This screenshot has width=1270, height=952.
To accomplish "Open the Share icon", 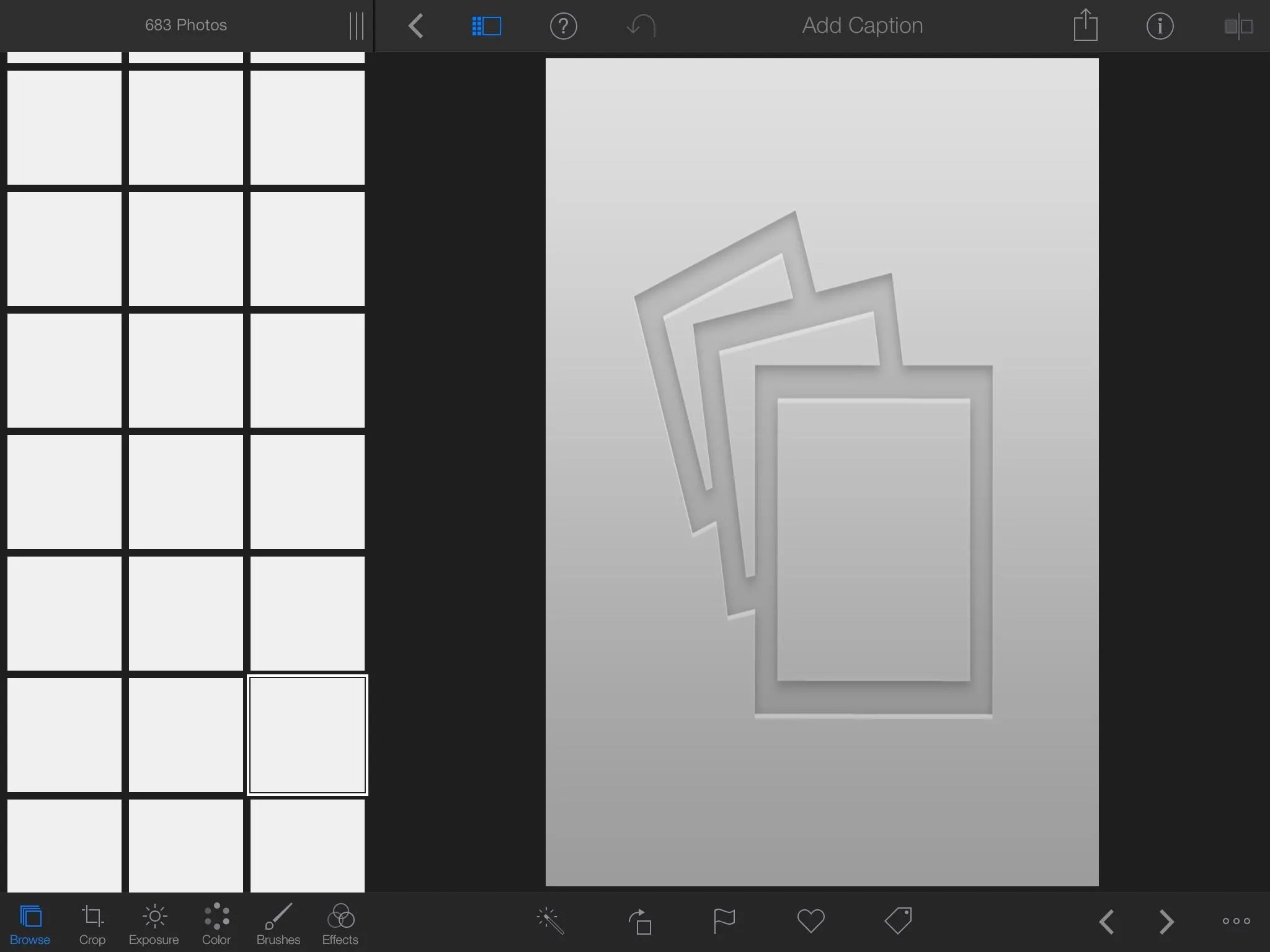I will [x=1085, y=26].
